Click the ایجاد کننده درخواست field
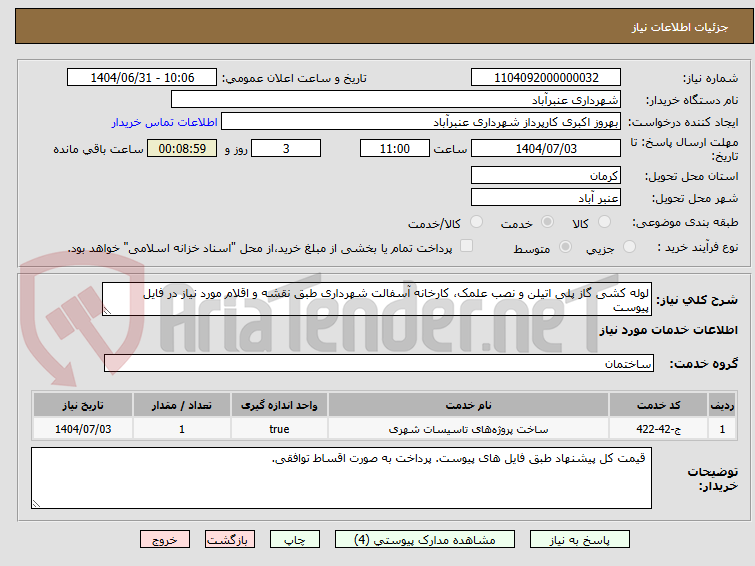The height and width of the screenshot is (566, 755). click(420, 122)
